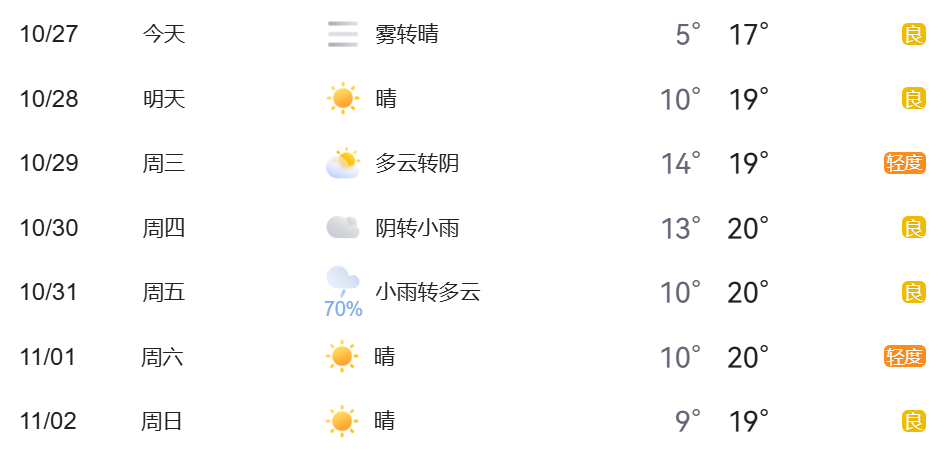Click the 雾转晴 weather description
This screenshot has width=945, height=452.
[x=407, y=35]
